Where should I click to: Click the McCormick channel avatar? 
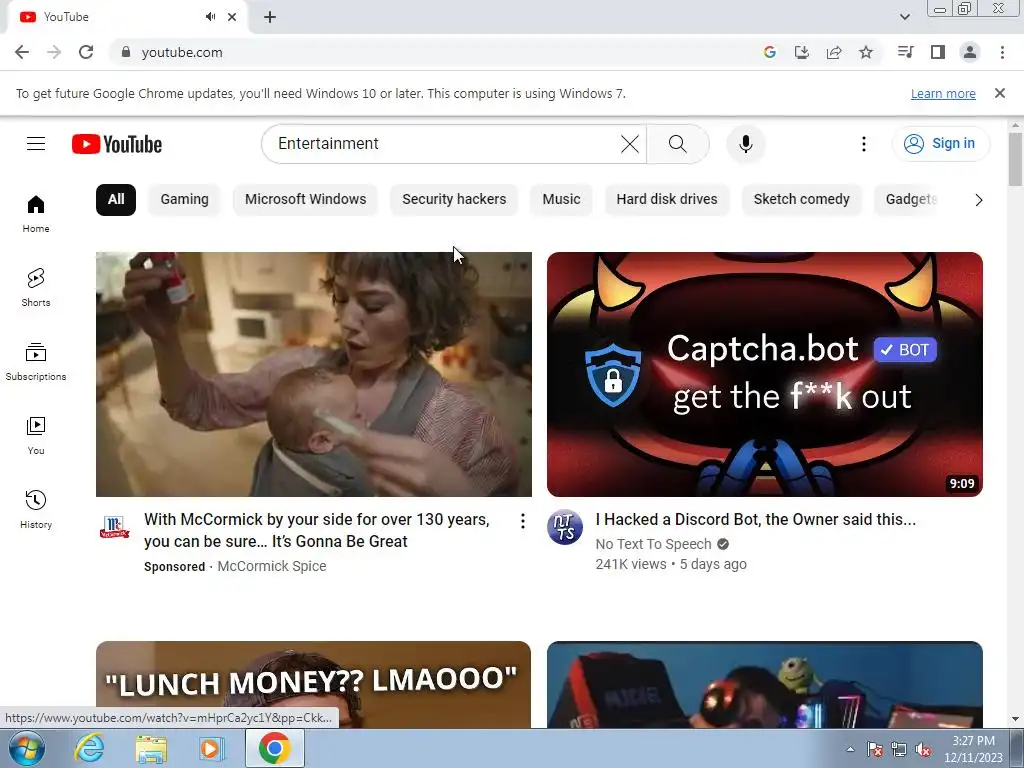click(114, 526)
